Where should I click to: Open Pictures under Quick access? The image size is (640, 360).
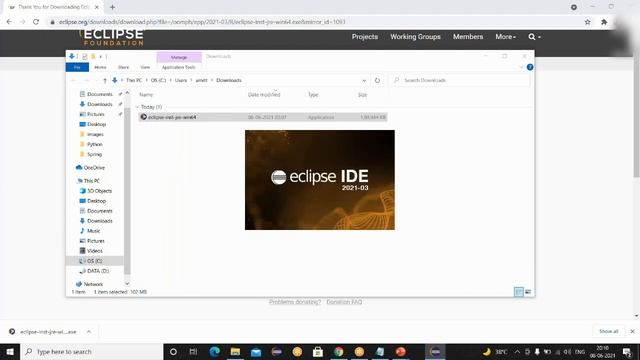pyautogui.click(x=96, y=114)
